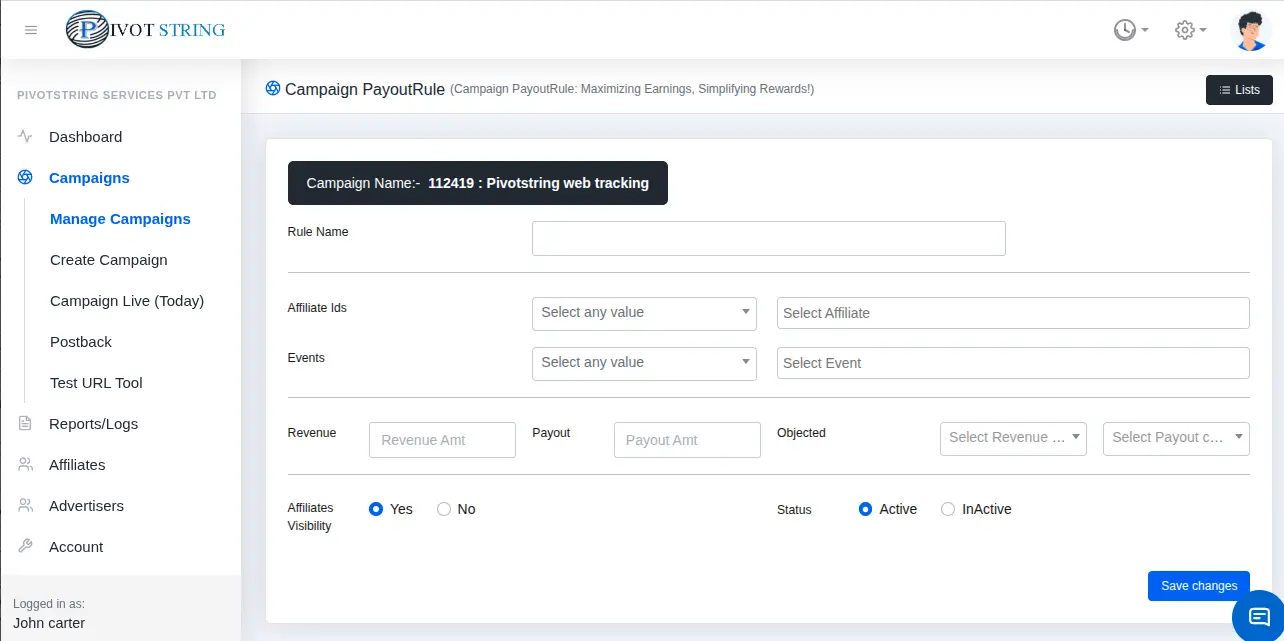Open Create Campaign from the sidebar
This screenshot has width=1284, height=641.
[x=108, y=260]
